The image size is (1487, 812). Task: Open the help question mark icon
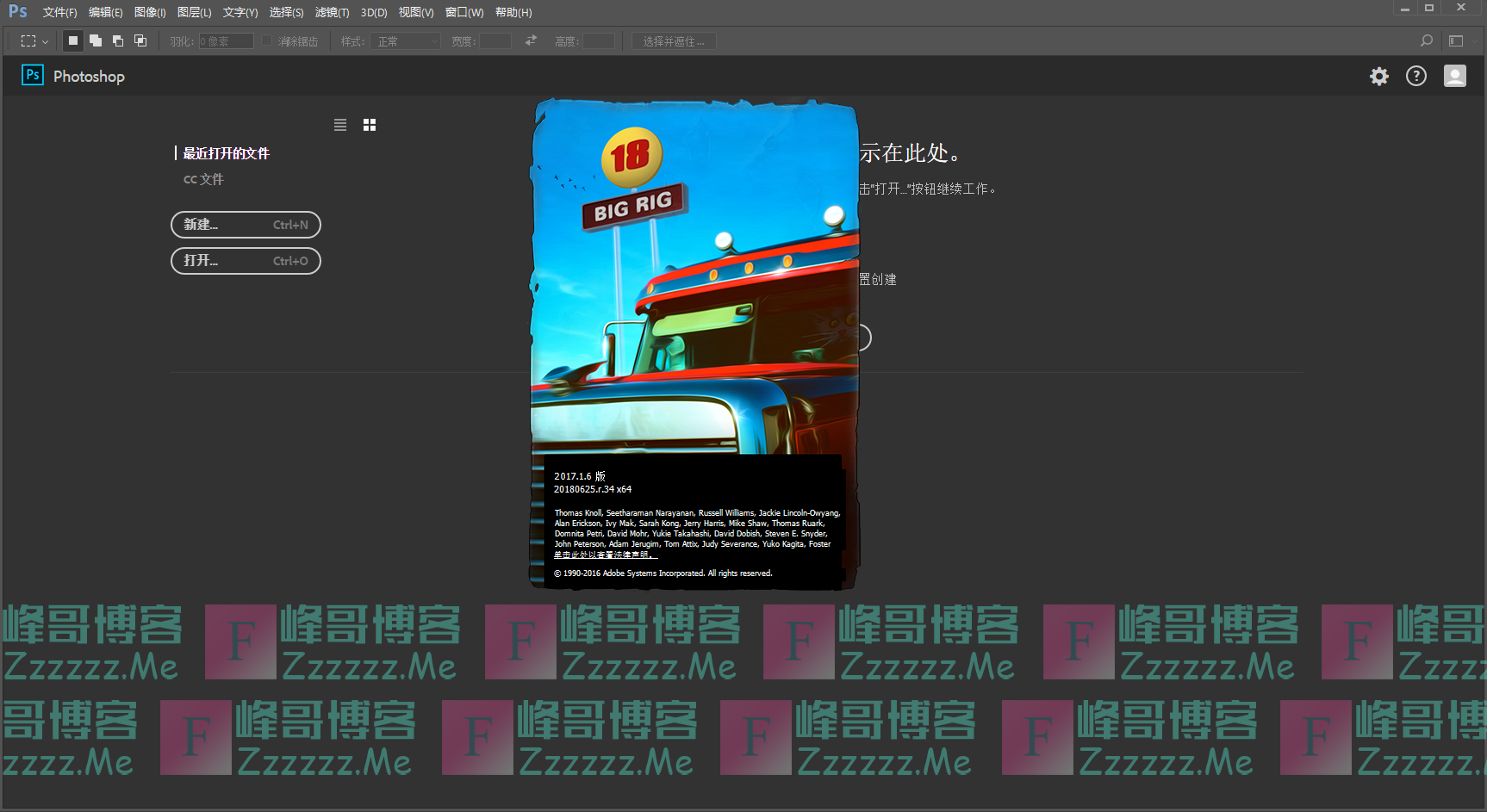[1416, 77]
